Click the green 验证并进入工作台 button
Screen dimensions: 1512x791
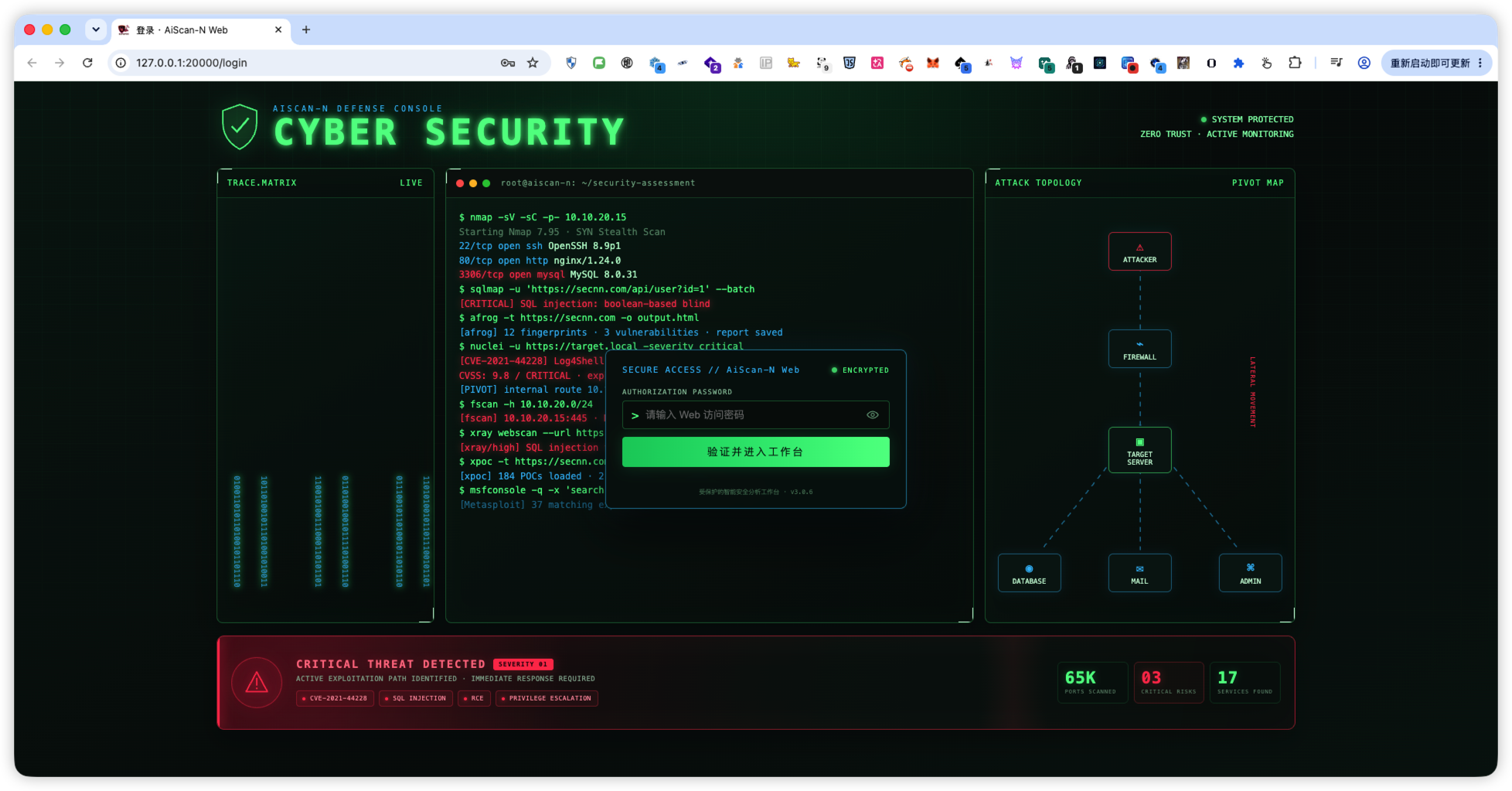755,452
